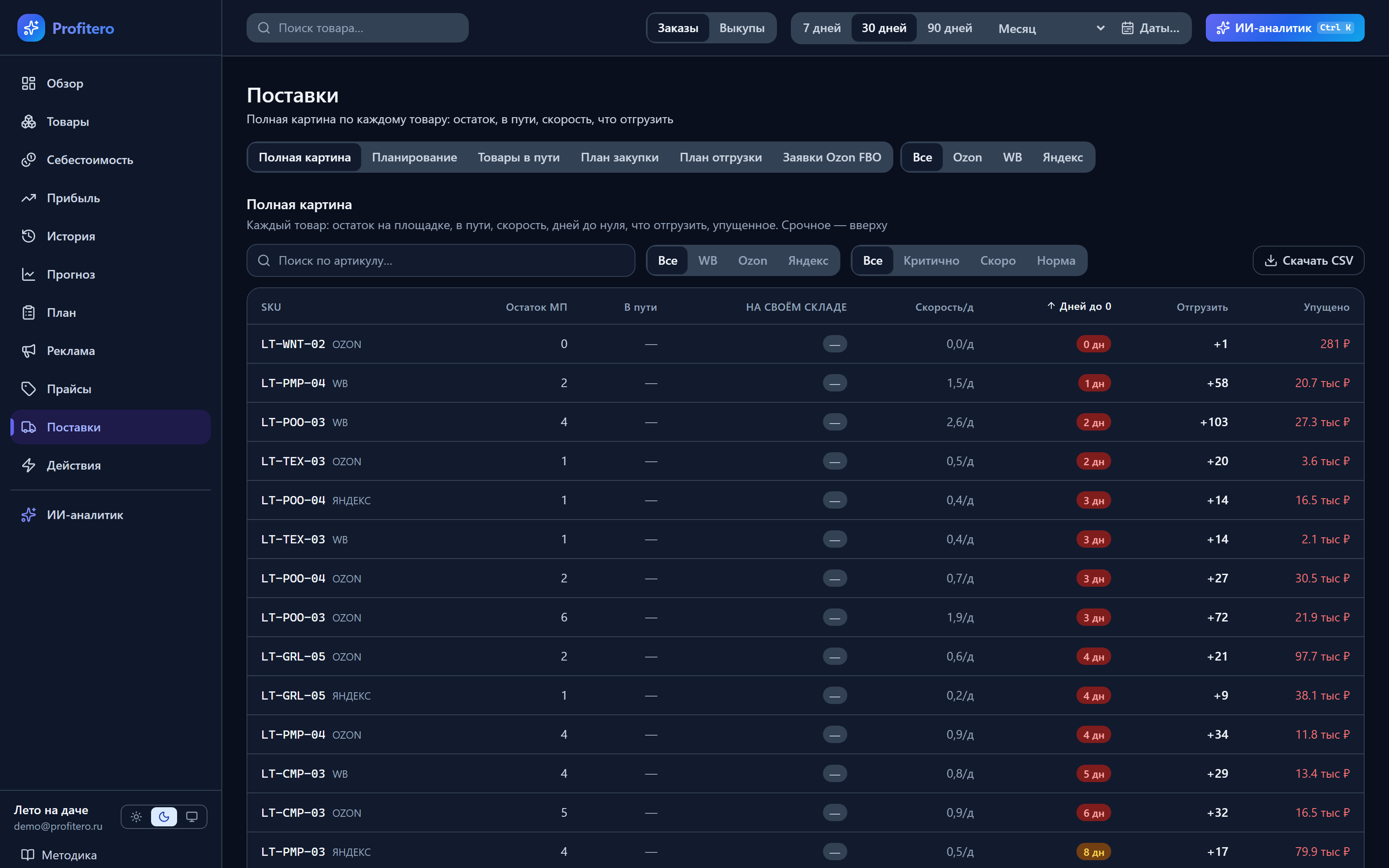This screenshot has width=1389, height=868.
Task: Select the 90 дней period
Action: point(949,27)
